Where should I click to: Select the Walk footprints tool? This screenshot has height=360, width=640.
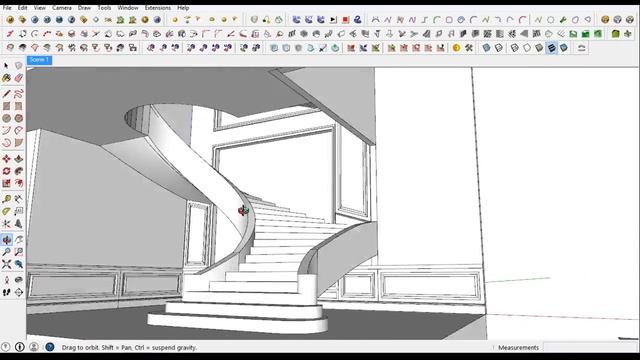[x=6, y=292]
